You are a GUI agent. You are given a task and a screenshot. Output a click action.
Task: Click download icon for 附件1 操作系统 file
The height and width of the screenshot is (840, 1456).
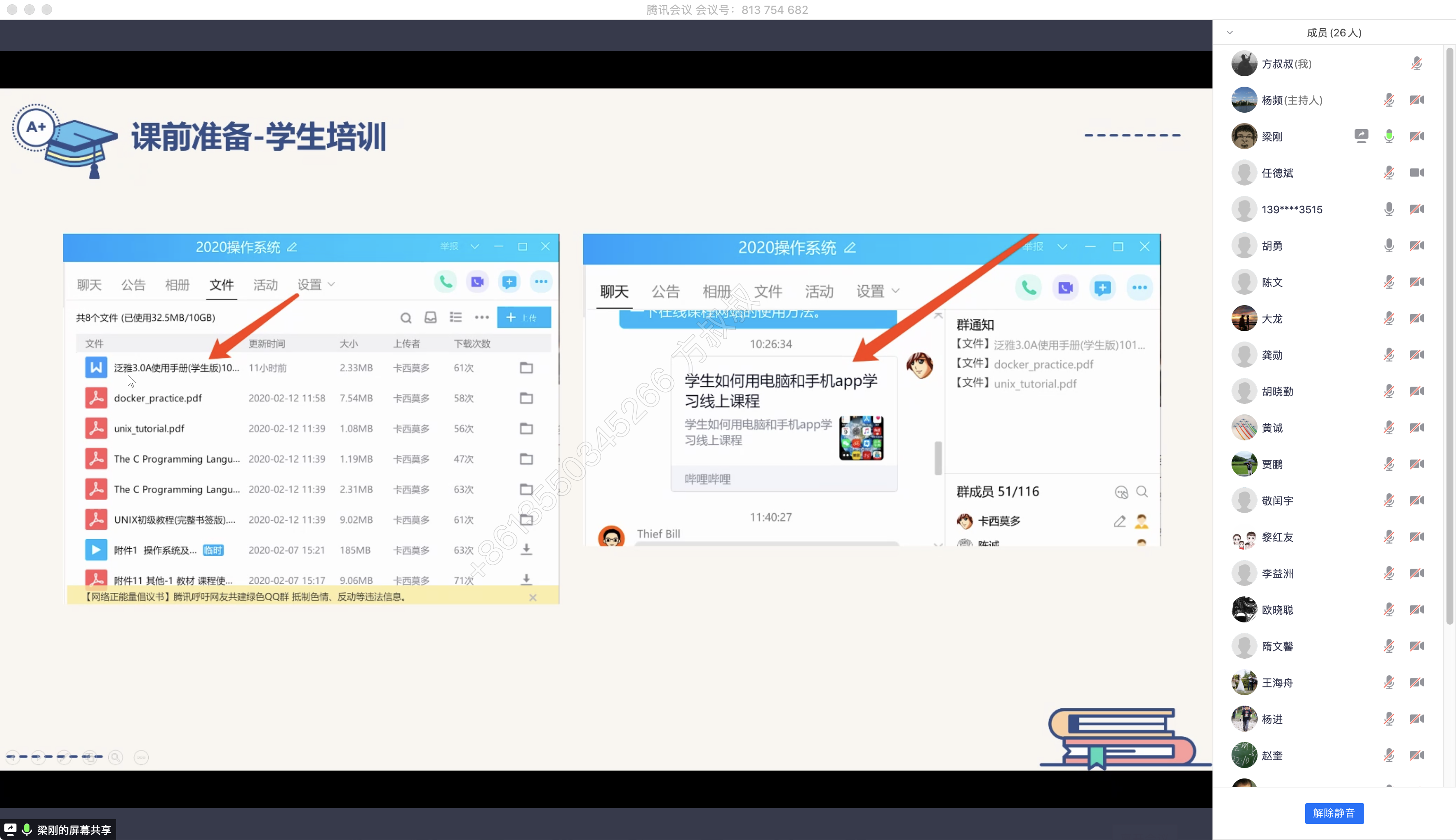(526, 550)
